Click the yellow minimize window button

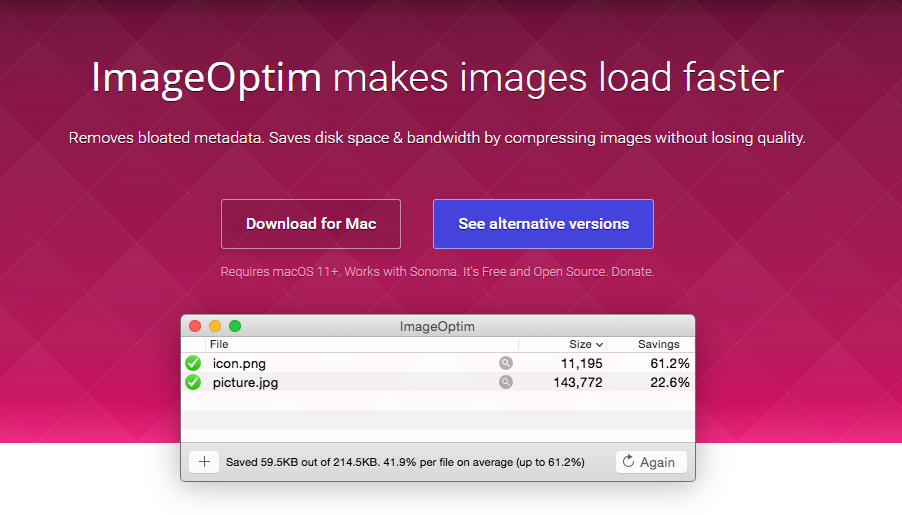point(215,326)
